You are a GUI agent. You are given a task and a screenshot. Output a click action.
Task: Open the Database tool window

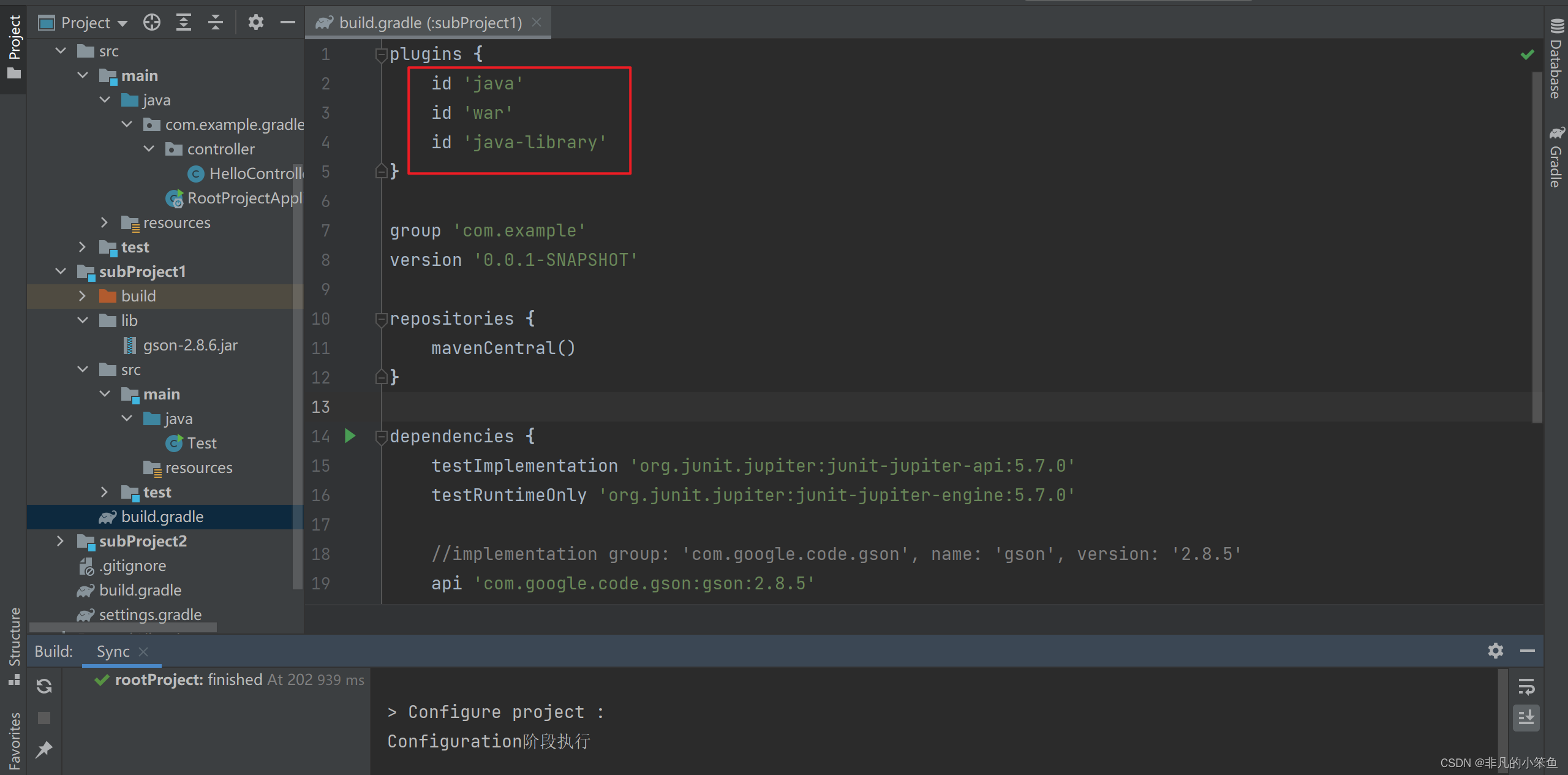click(1556, 60)
